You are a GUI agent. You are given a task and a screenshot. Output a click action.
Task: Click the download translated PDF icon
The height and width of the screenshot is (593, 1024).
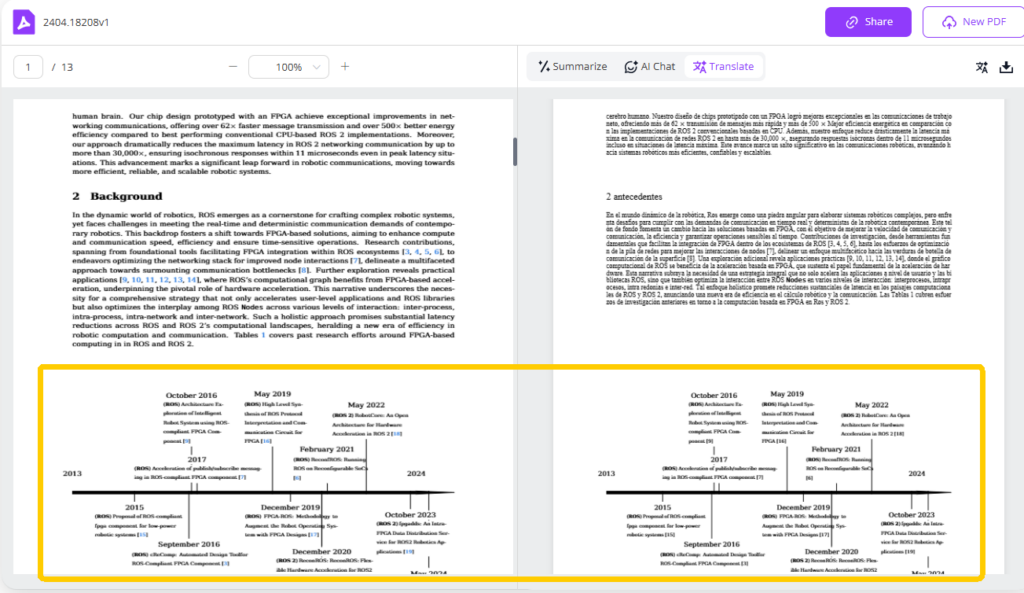point(1007,66)
